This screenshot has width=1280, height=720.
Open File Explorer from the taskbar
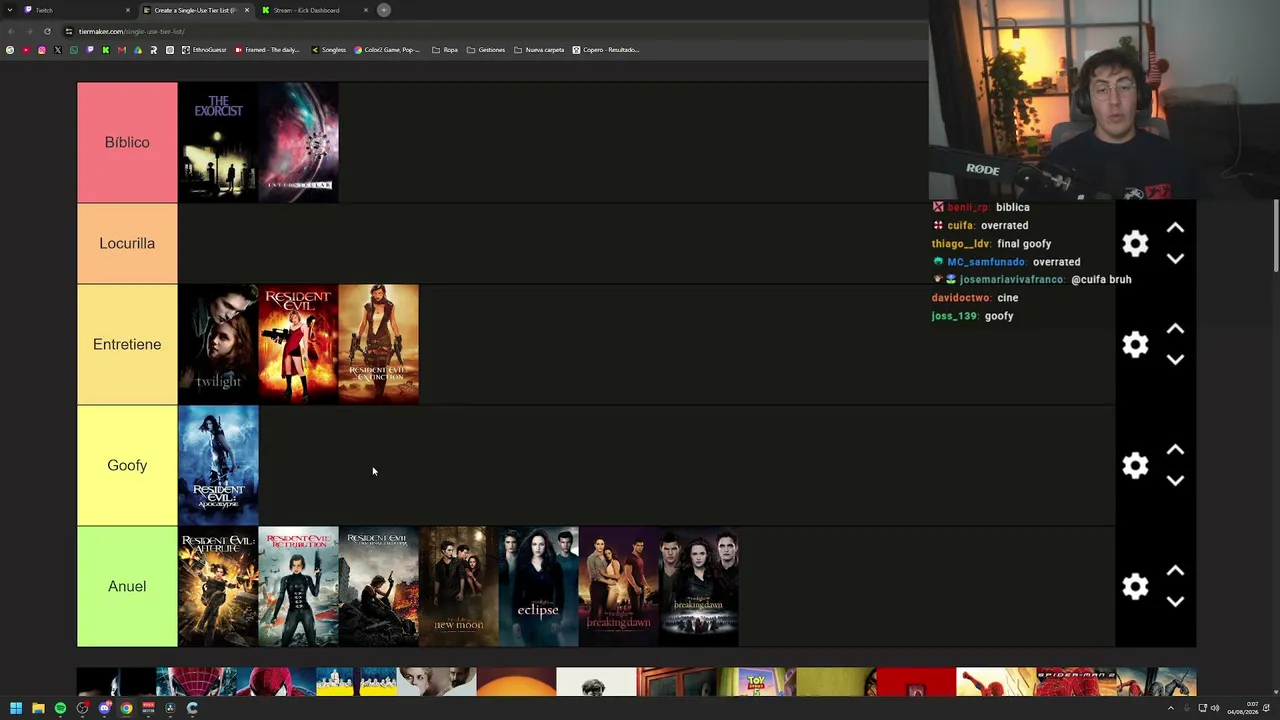click(38, 708)
